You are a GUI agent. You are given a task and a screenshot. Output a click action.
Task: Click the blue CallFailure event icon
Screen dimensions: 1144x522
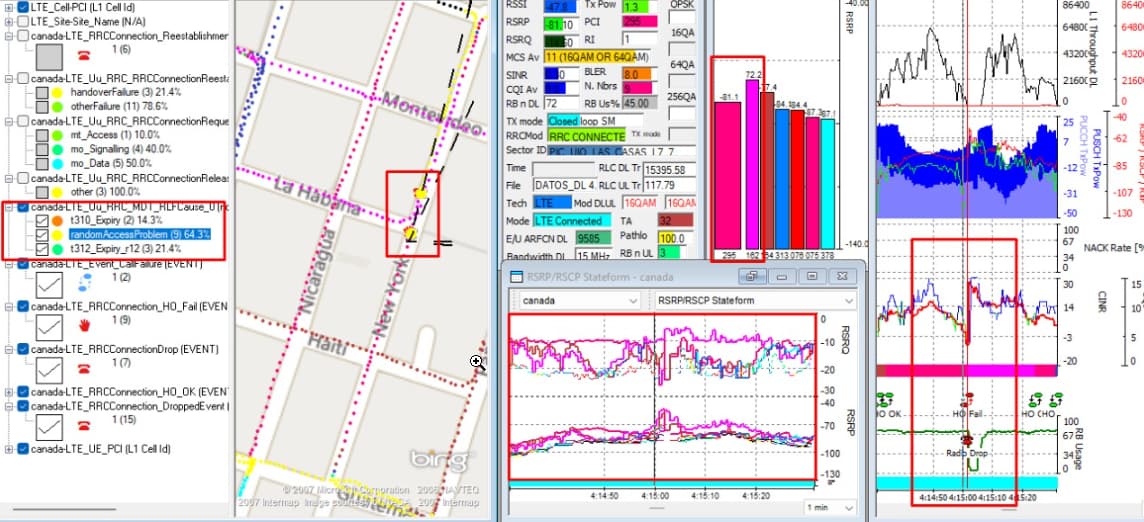click(x=84, y=284)
